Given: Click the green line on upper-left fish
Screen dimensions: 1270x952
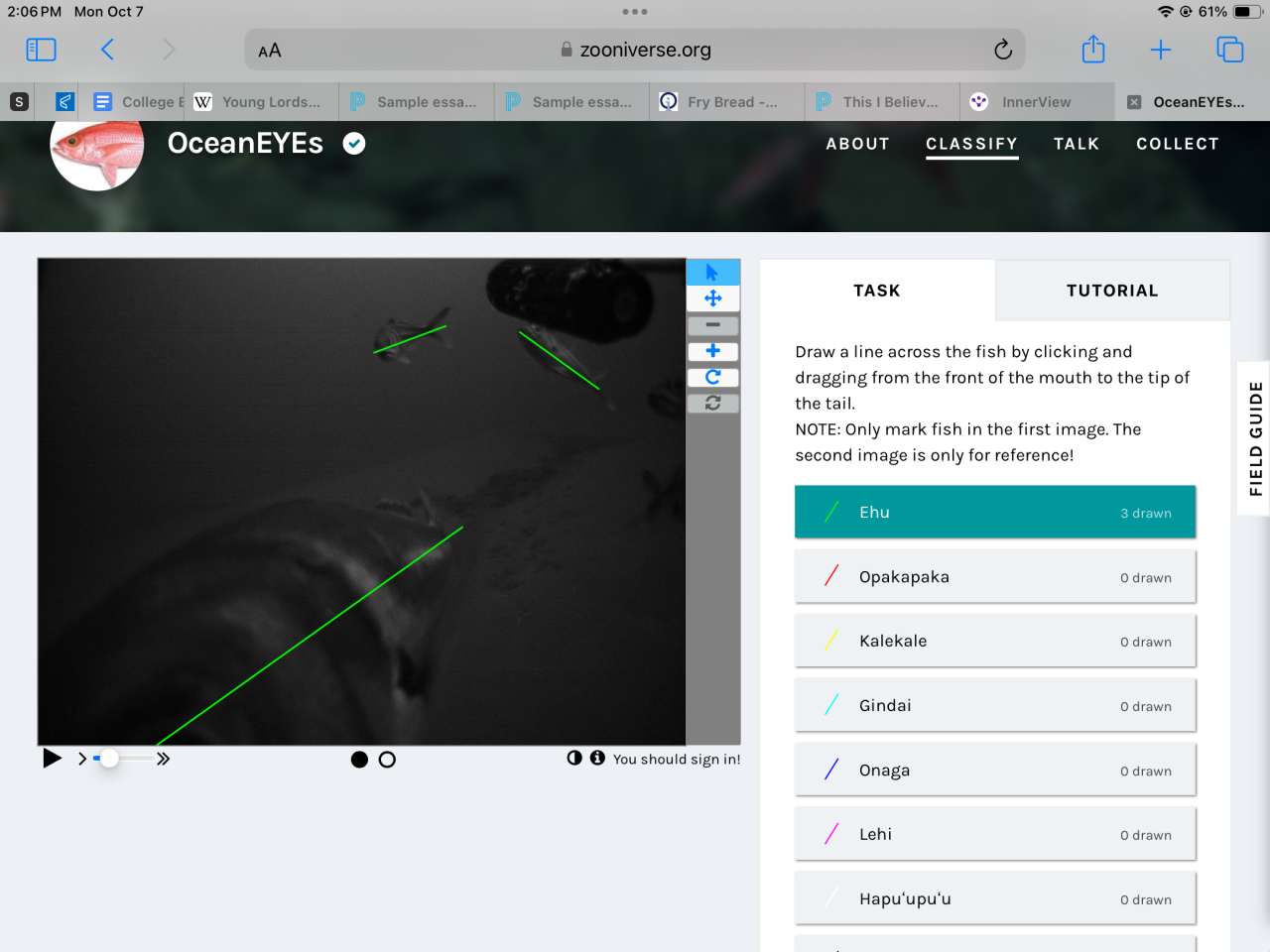Looking at the screenshot, I should click(409, 339).
